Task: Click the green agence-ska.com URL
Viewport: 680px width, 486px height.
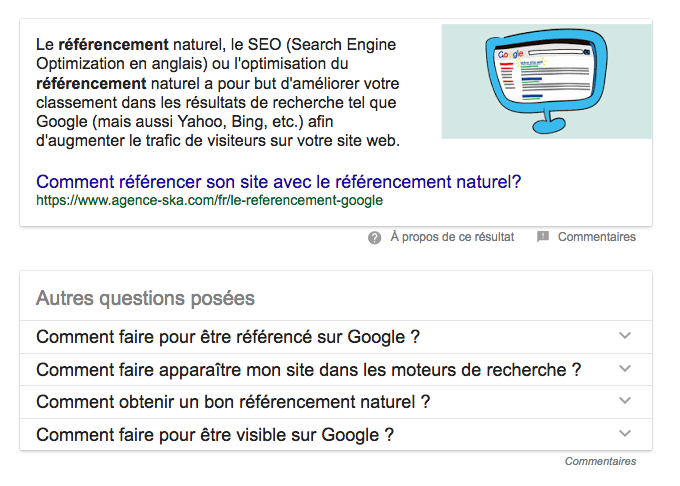Action: pyautogui.click(x=209, y=200)
